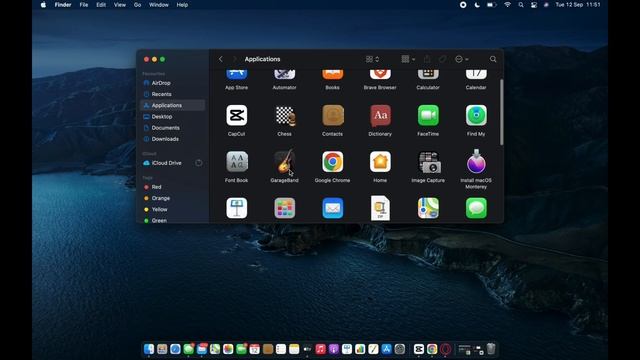
Task: Go back with the back chevron
Action: tap(221, 59)
